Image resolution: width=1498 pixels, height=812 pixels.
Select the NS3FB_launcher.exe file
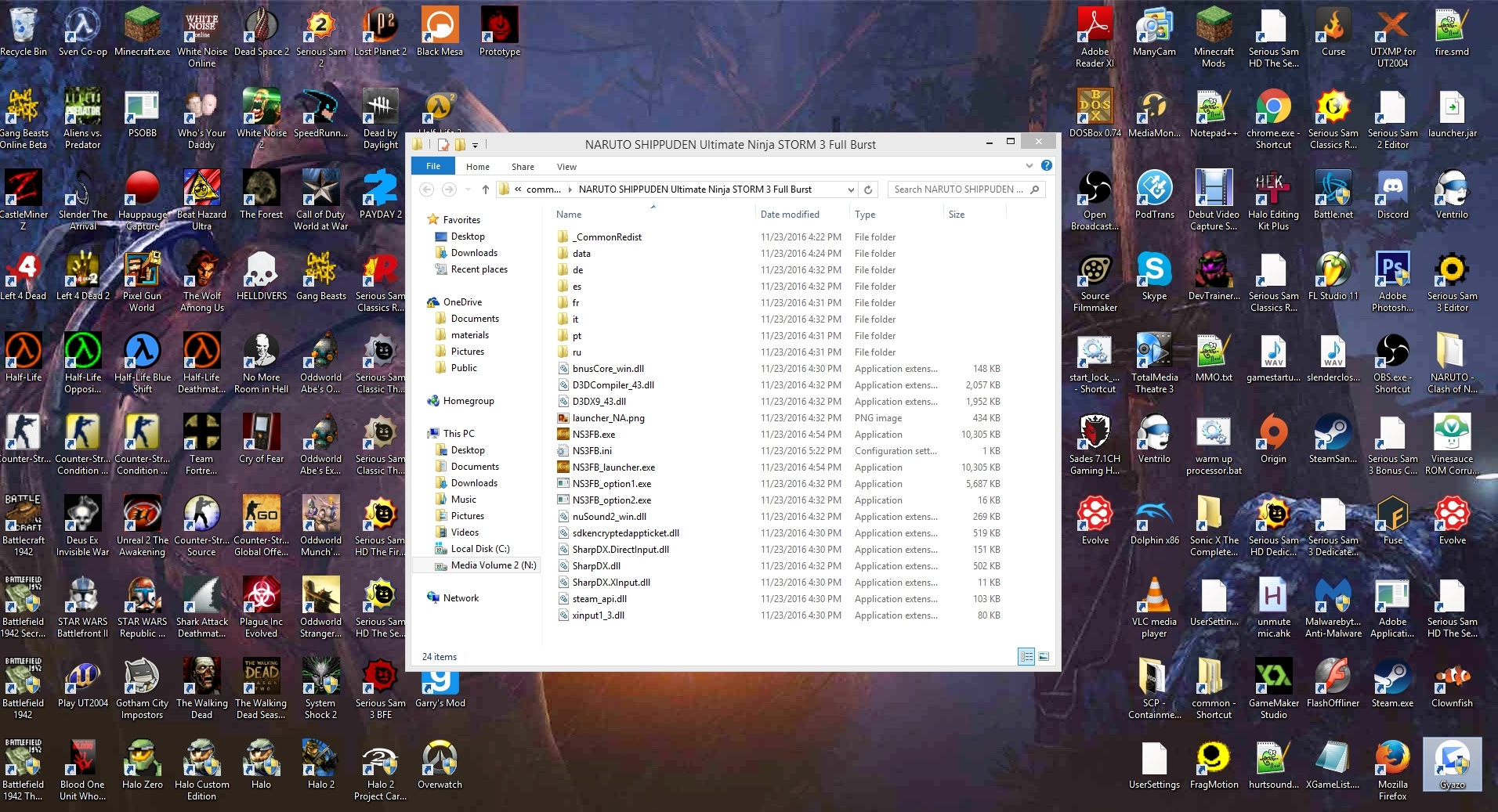coord(780,467)
